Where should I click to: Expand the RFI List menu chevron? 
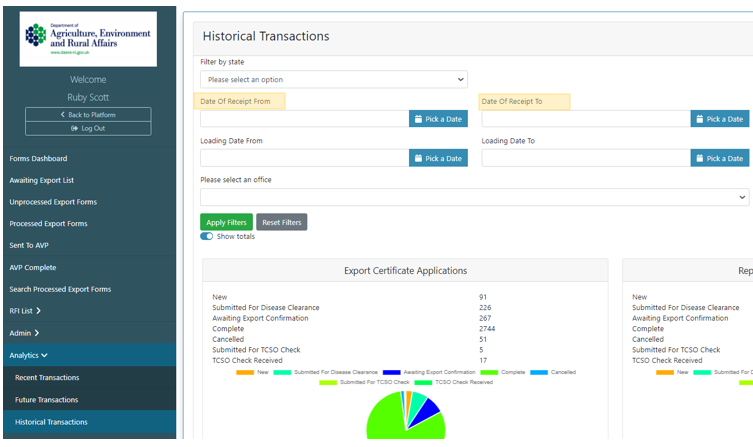(38, 311)
